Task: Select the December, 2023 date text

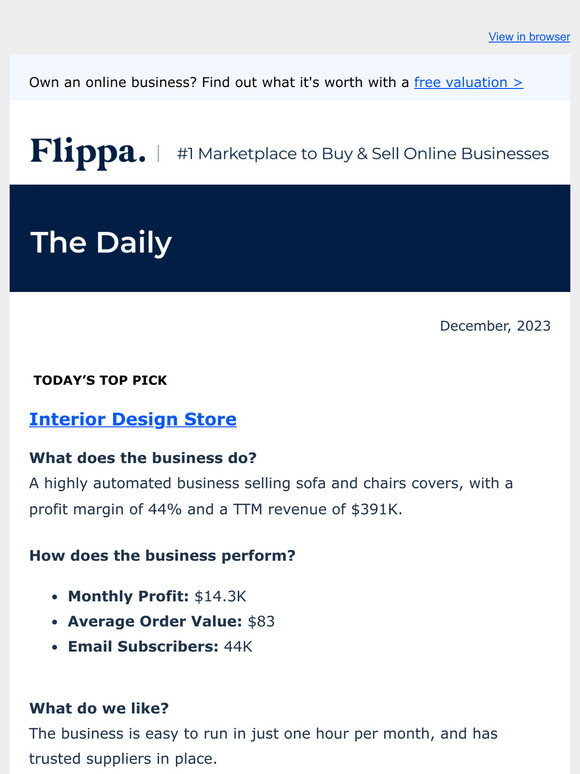Action: point(495,326)
